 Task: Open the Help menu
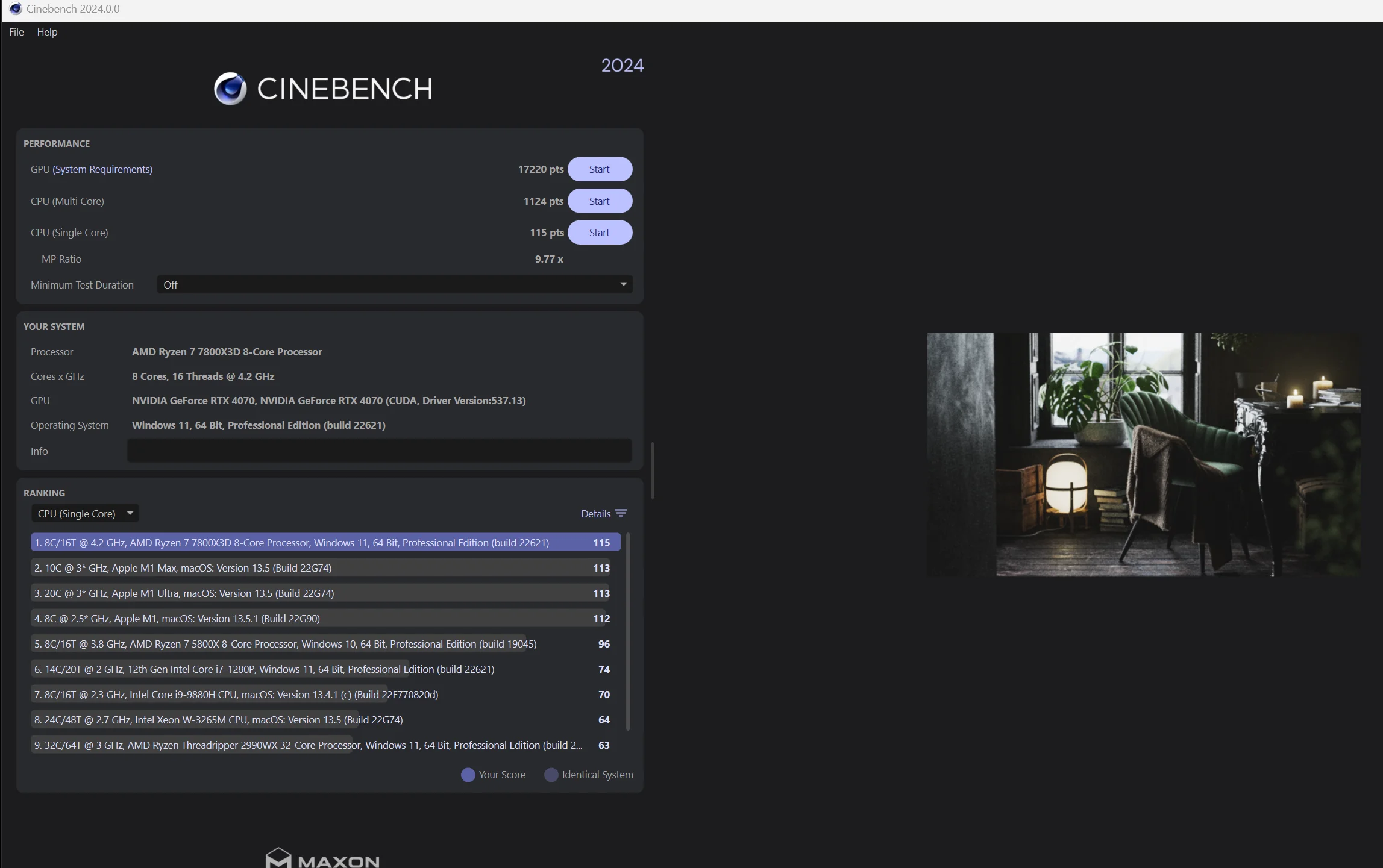click(47, 32)
